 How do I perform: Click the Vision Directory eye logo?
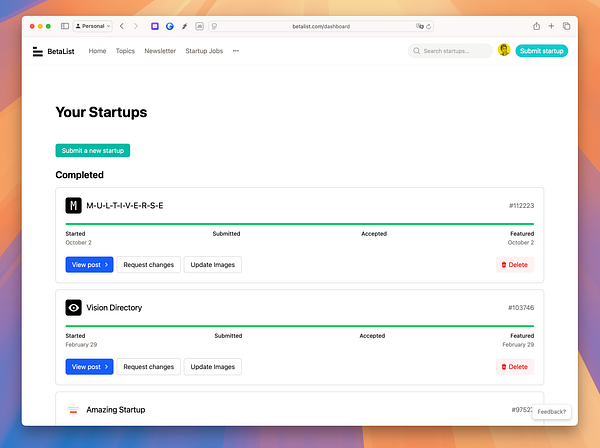[x=73, y=308]
